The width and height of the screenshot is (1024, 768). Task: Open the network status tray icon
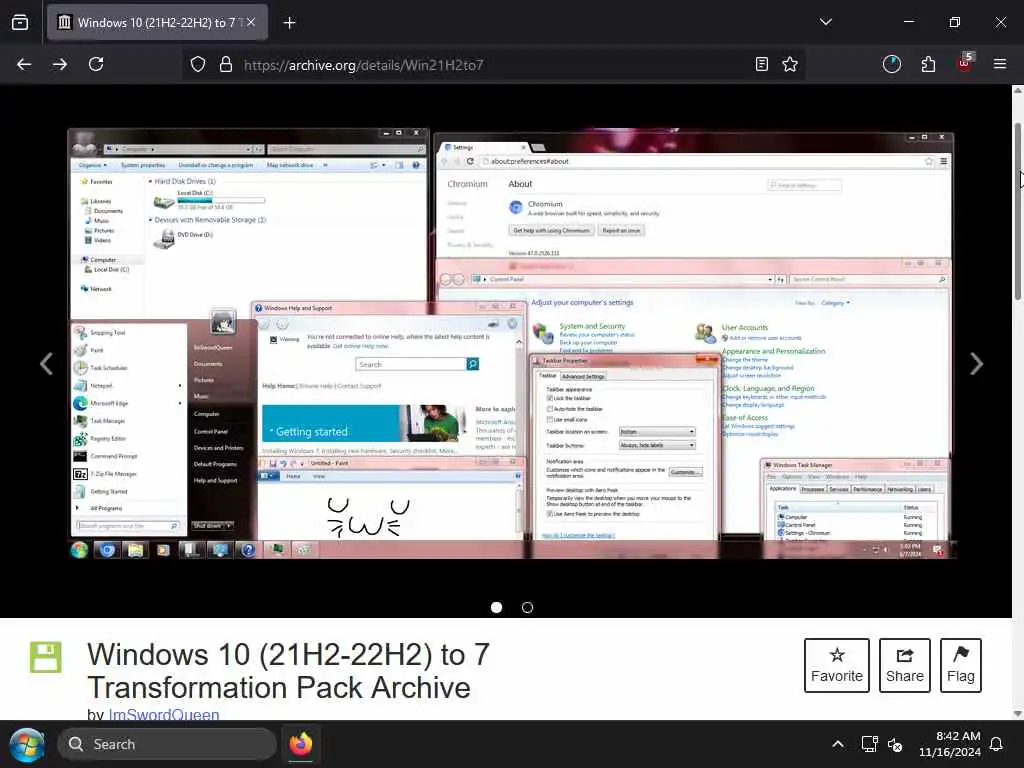(869, 744)
